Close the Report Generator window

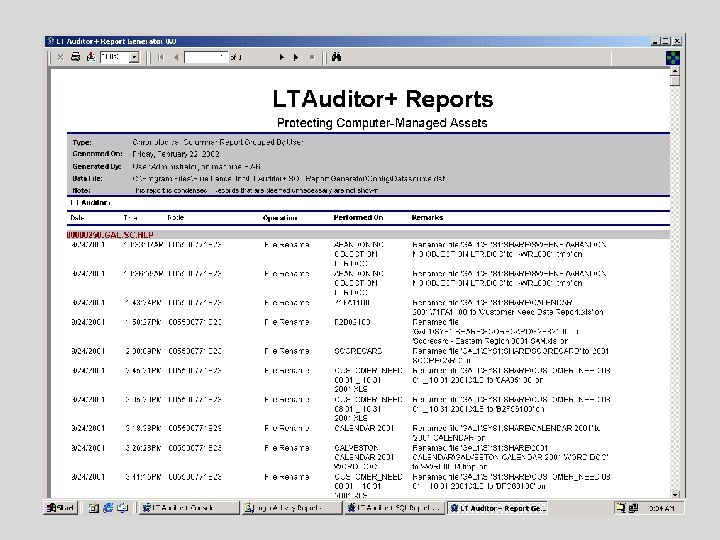(677, 41)
